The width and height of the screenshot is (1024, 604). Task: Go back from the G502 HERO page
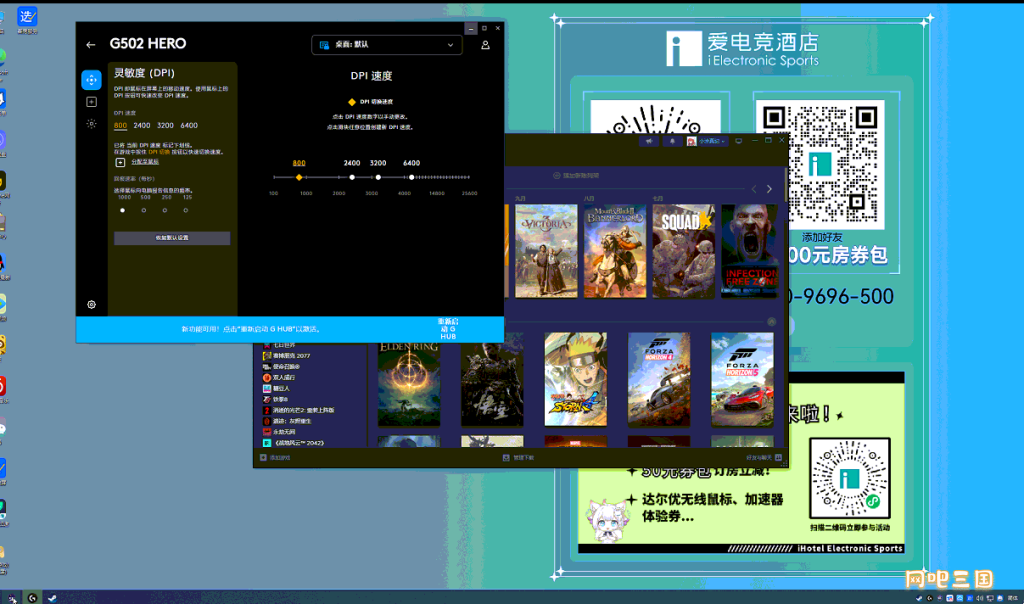pyautogui.click(x=91, y=44)
